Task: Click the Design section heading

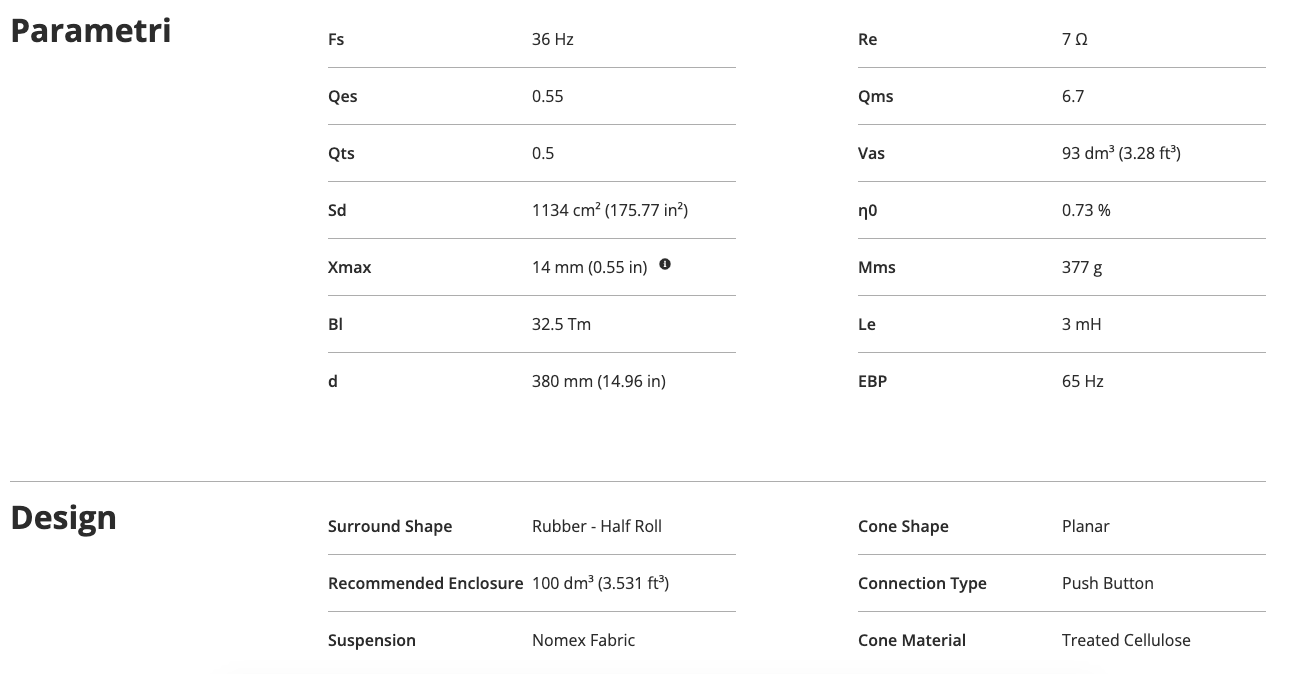Action: pos(63,518)
